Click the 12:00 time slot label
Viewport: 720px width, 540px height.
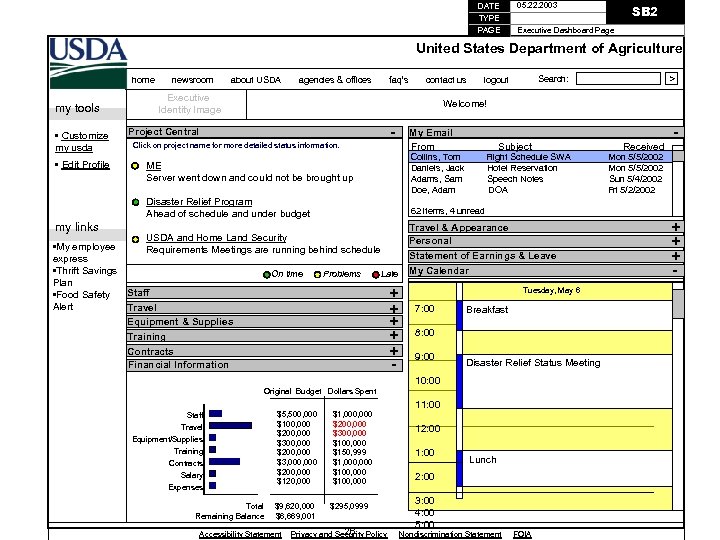(x=428, y=428)
